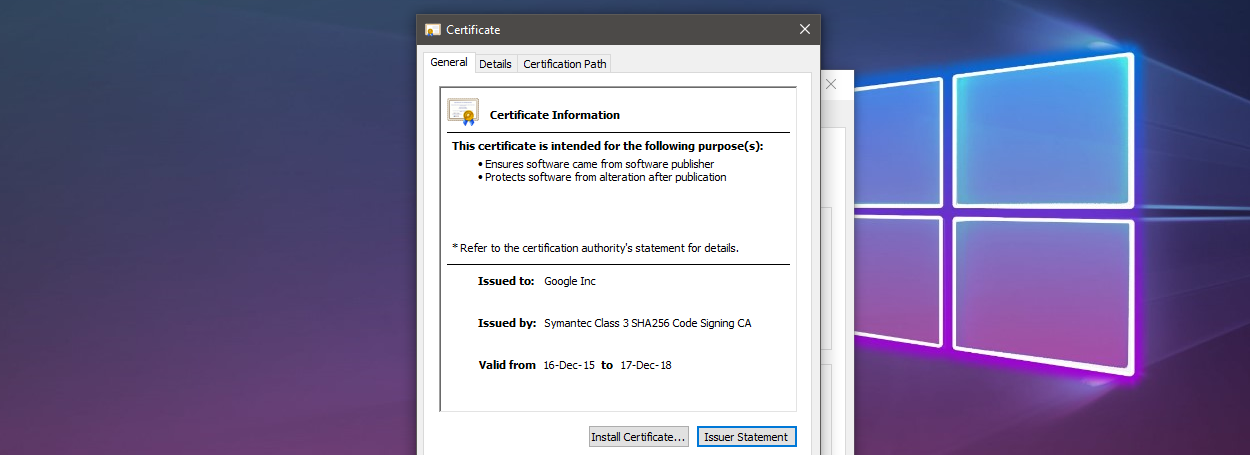Click the 'Ensures software came from publisher' line
The height and width of the screenshot is (455, 1250).
tap(599, 164)
